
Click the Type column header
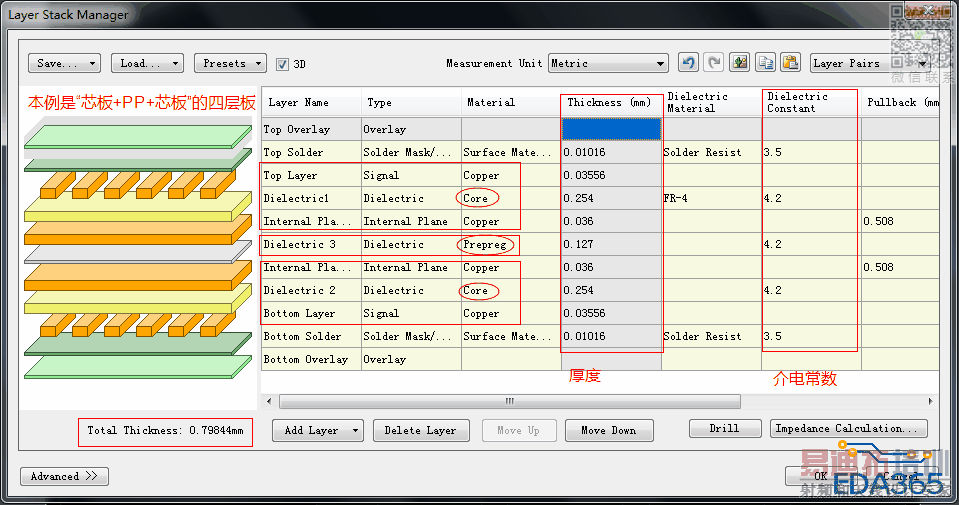tap(411, 103)
